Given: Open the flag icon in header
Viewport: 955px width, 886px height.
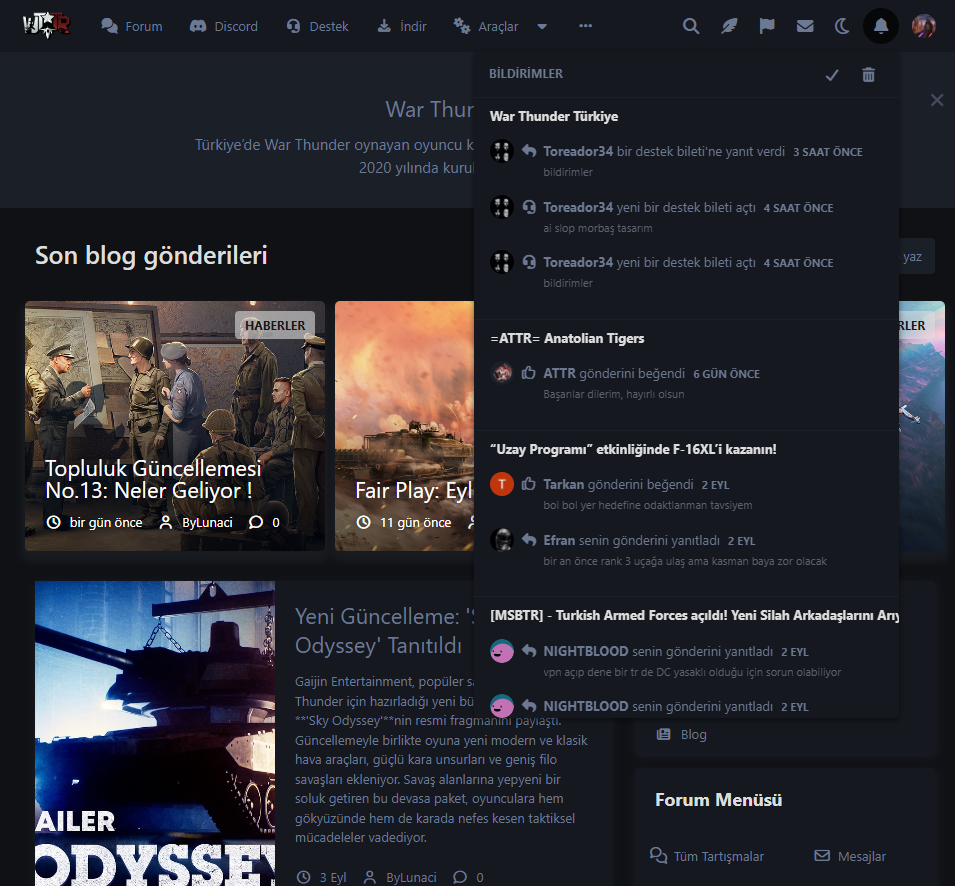Looking at the screenshot, I should [767, 26].
